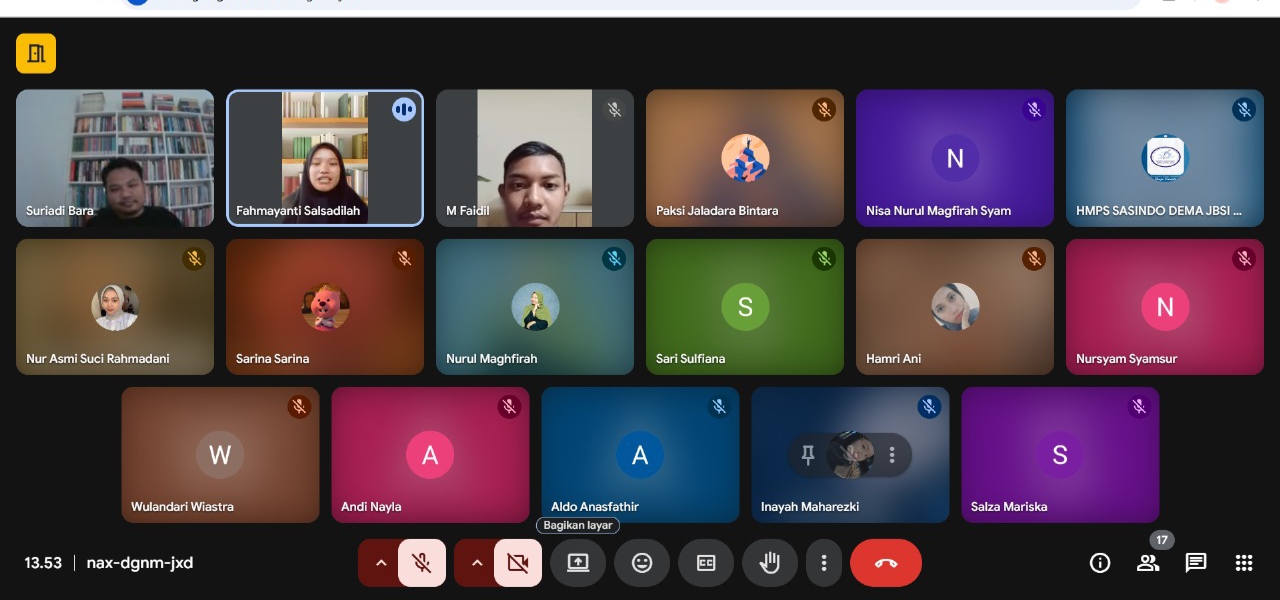Open three-dot options on Inayah Maharezki tile
Screen dimensions: 1280x600
click(892, 455)
